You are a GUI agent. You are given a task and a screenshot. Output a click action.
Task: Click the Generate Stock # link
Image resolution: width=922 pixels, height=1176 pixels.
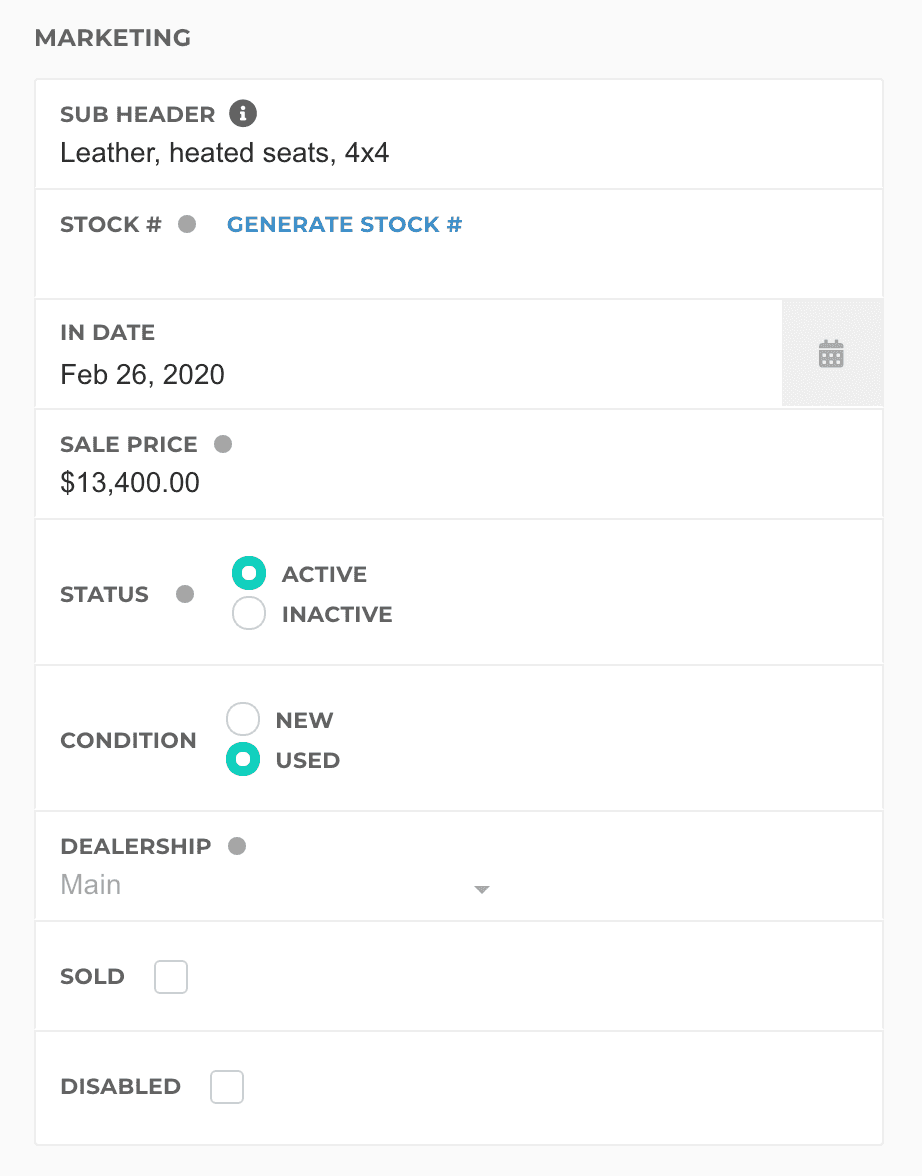(x=344, y=224)
